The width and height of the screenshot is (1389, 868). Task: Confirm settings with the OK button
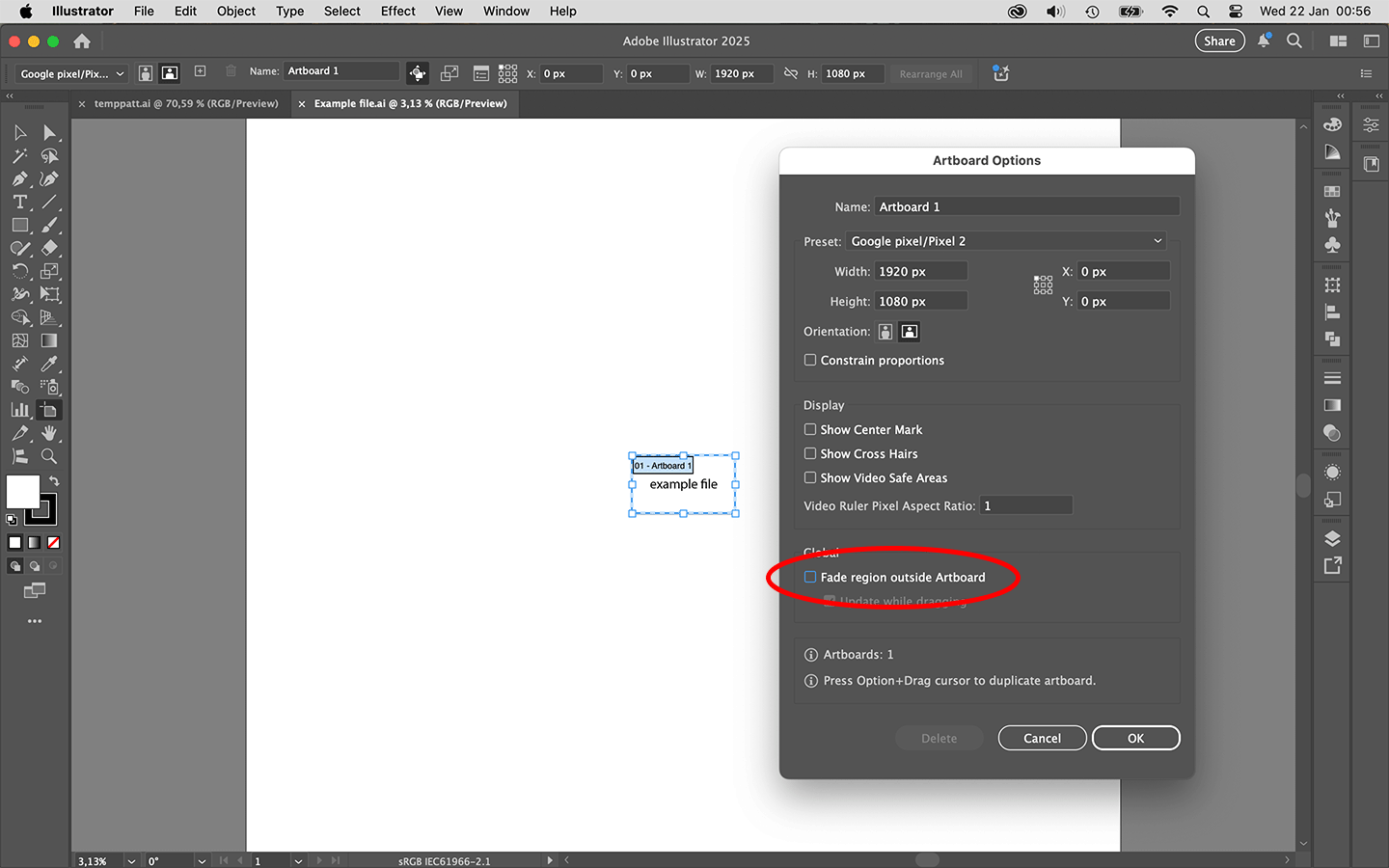[1135, 737]
